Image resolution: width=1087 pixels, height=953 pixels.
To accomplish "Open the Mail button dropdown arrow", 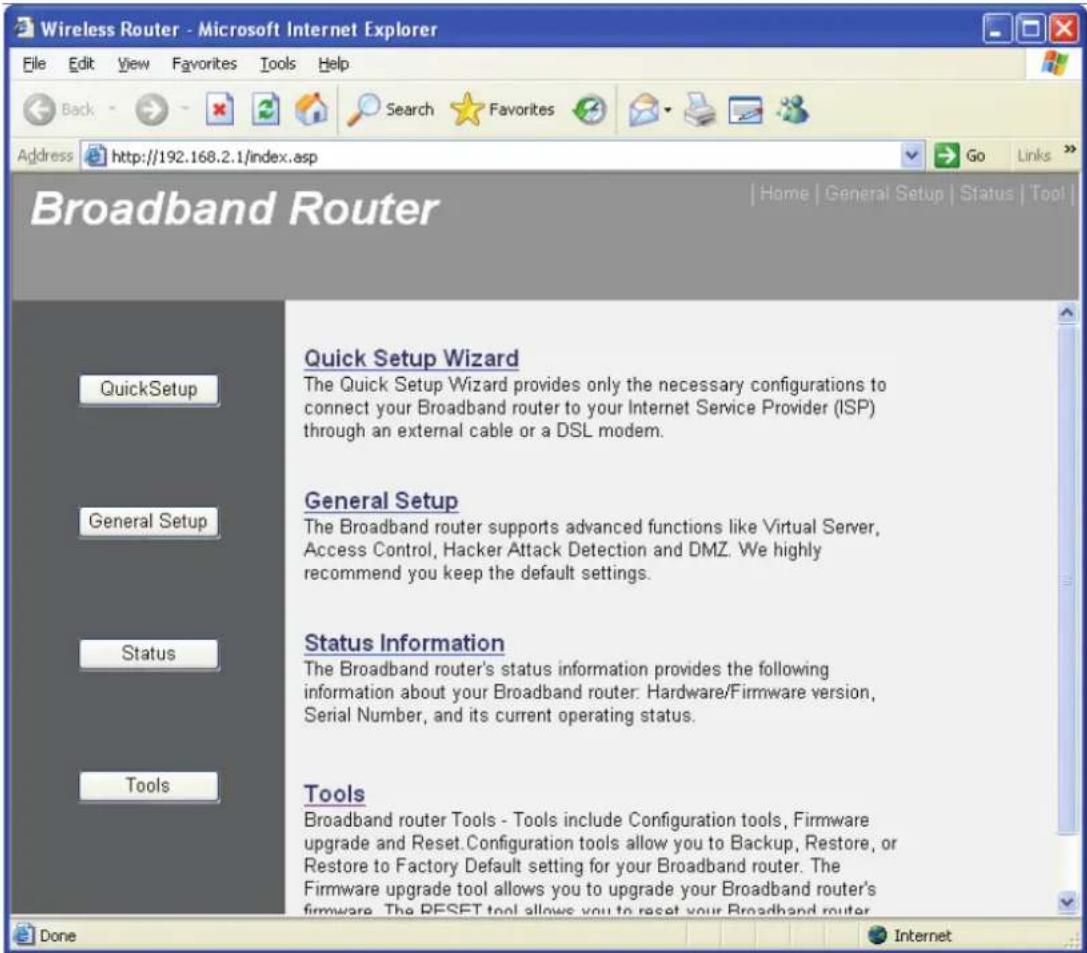I will pyautogui.click(x=668, y=110).
